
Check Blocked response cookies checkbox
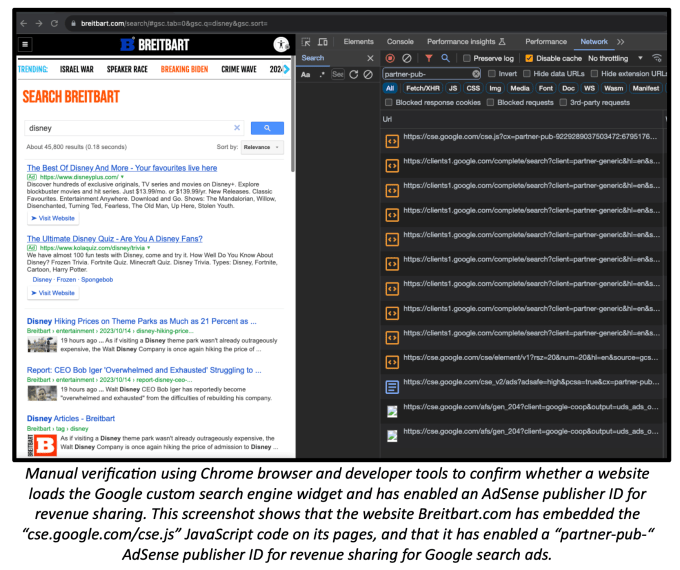389,102
